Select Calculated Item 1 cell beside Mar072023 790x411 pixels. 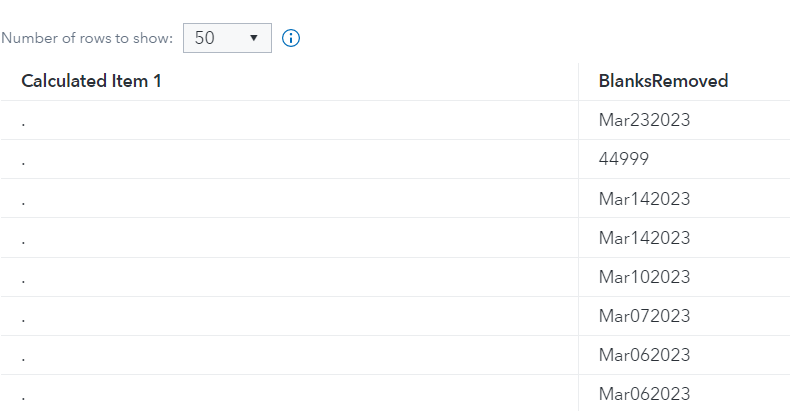coord(290,315)
